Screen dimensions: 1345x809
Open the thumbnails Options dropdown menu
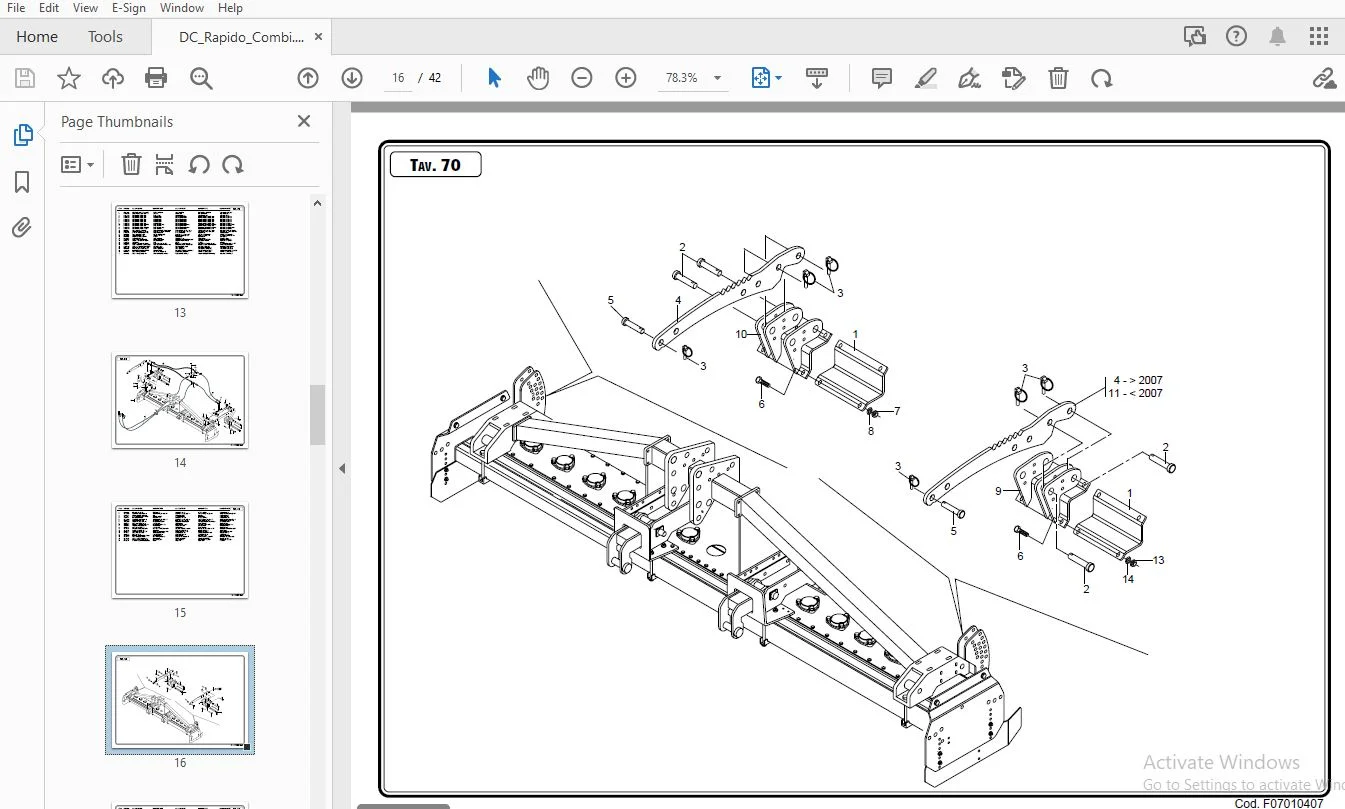tap(77, 164)
